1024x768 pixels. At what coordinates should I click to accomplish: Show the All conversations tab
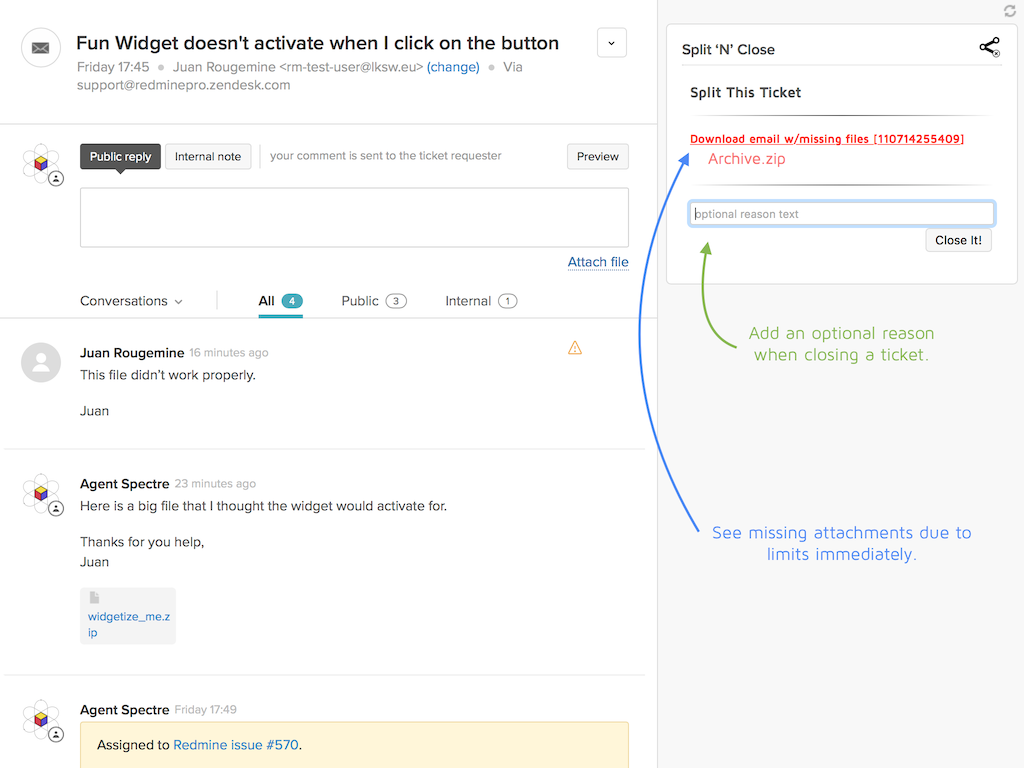[280, 301]
